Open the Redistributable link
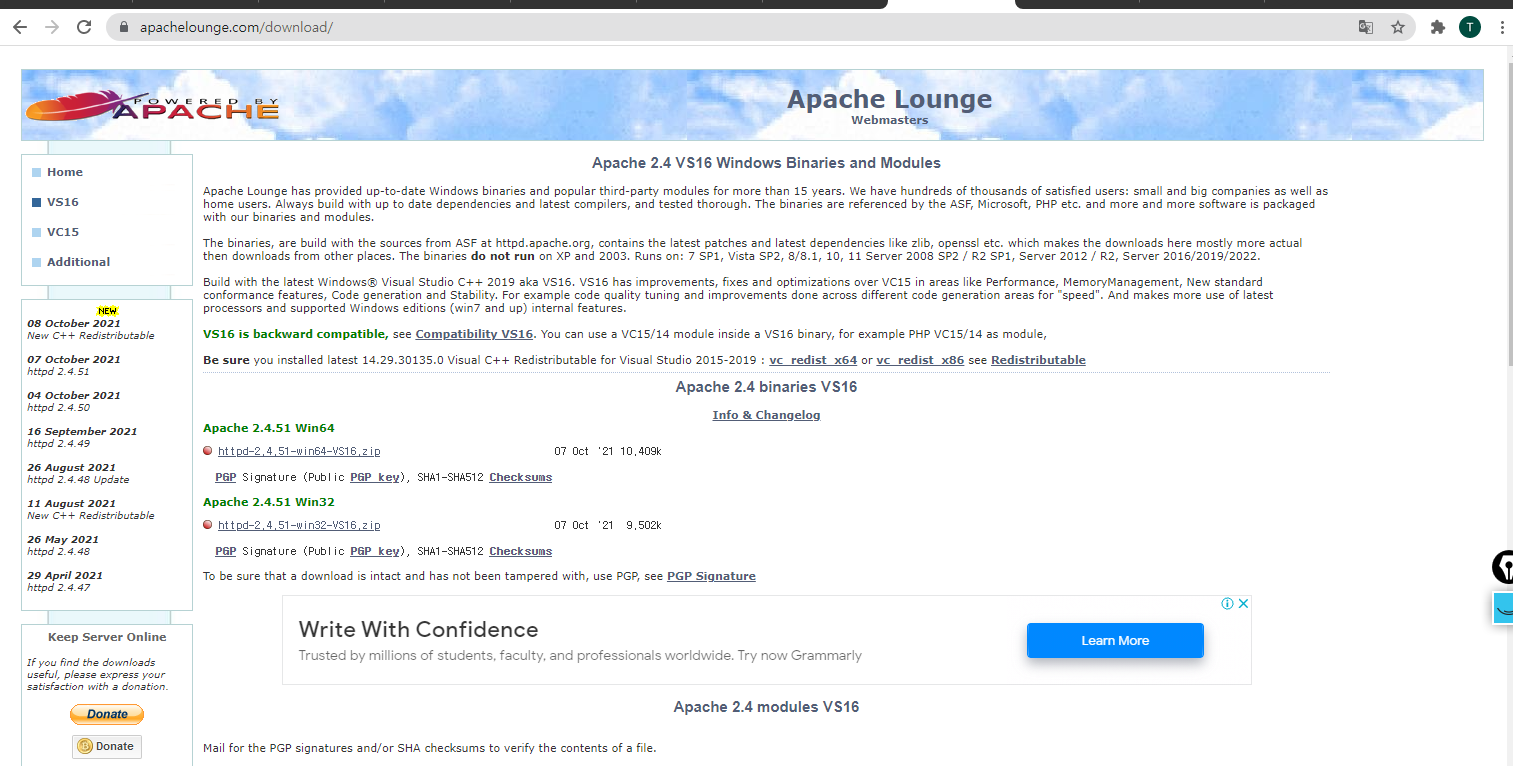The height and width of the screenshot is (766, 1513). pos(1038,360)
